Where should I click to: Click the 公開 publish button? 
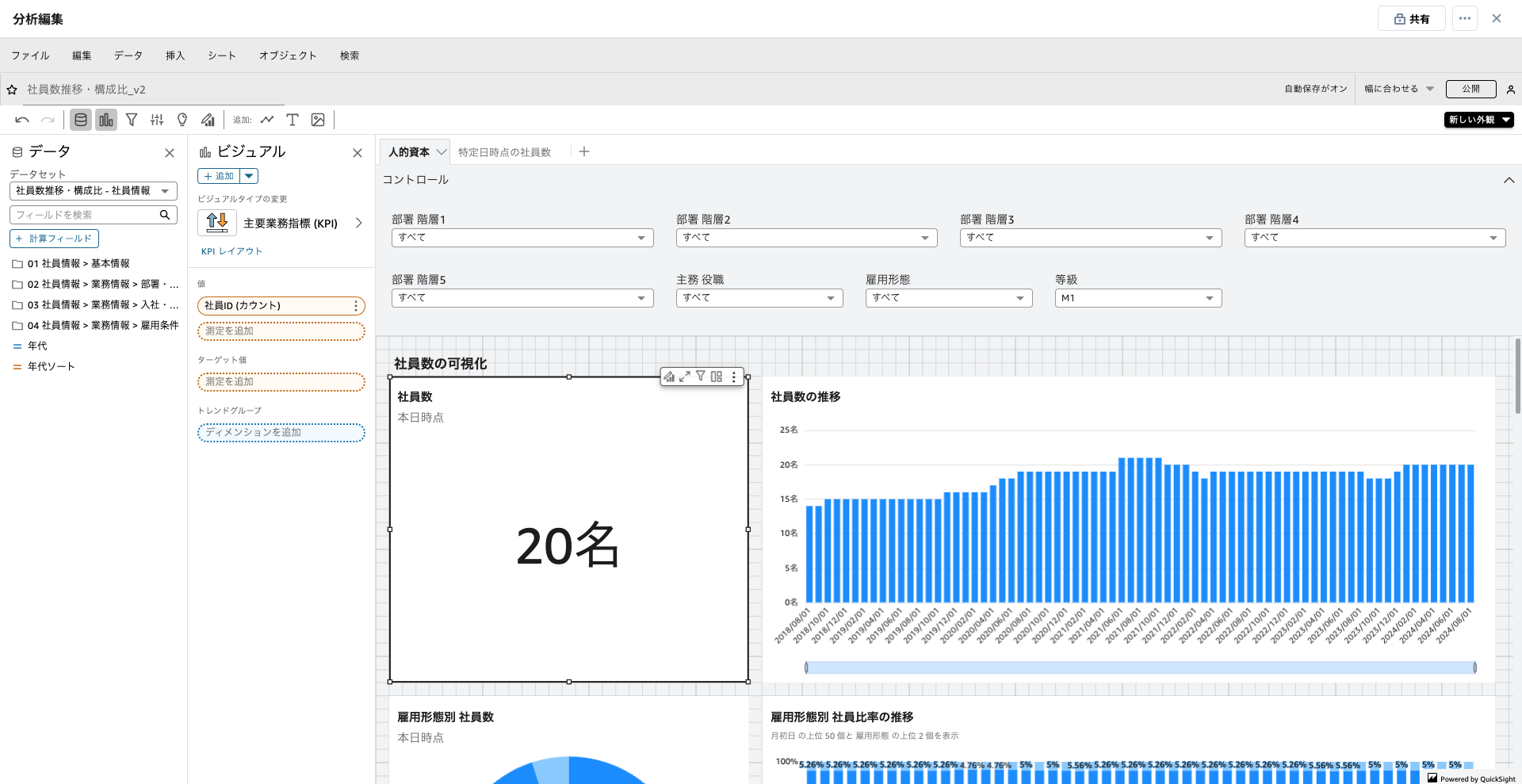click(x=1470, y=89)
